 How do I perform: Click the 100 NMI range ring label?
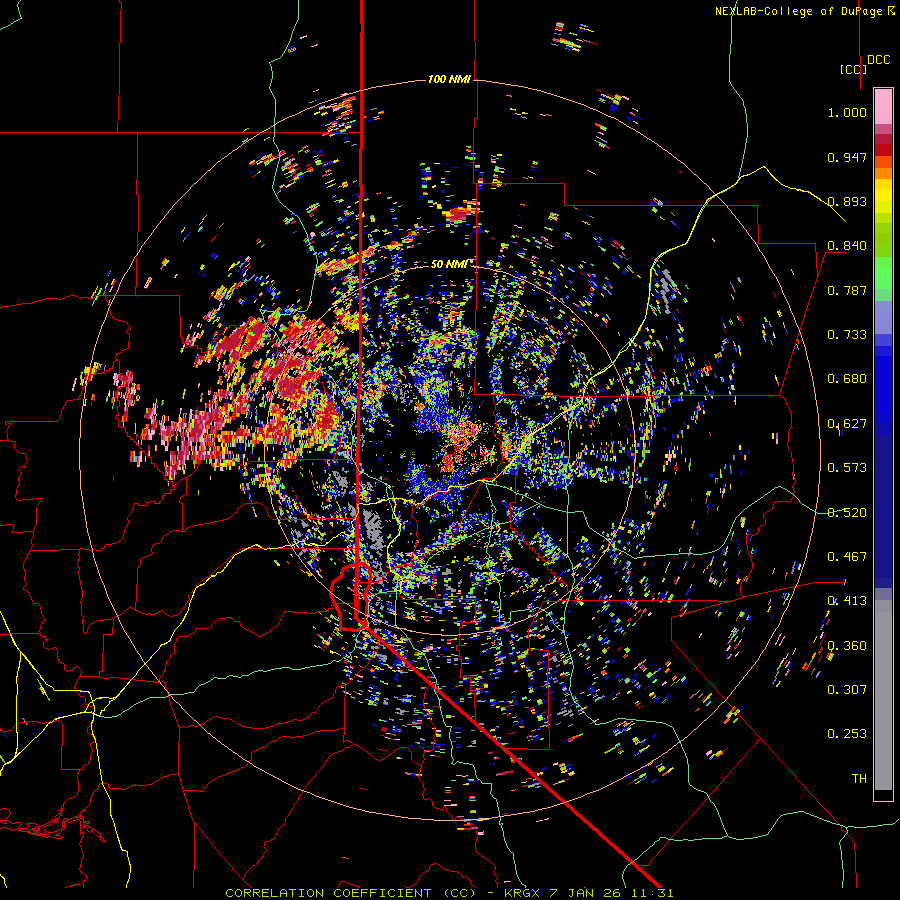click(449, 79)
